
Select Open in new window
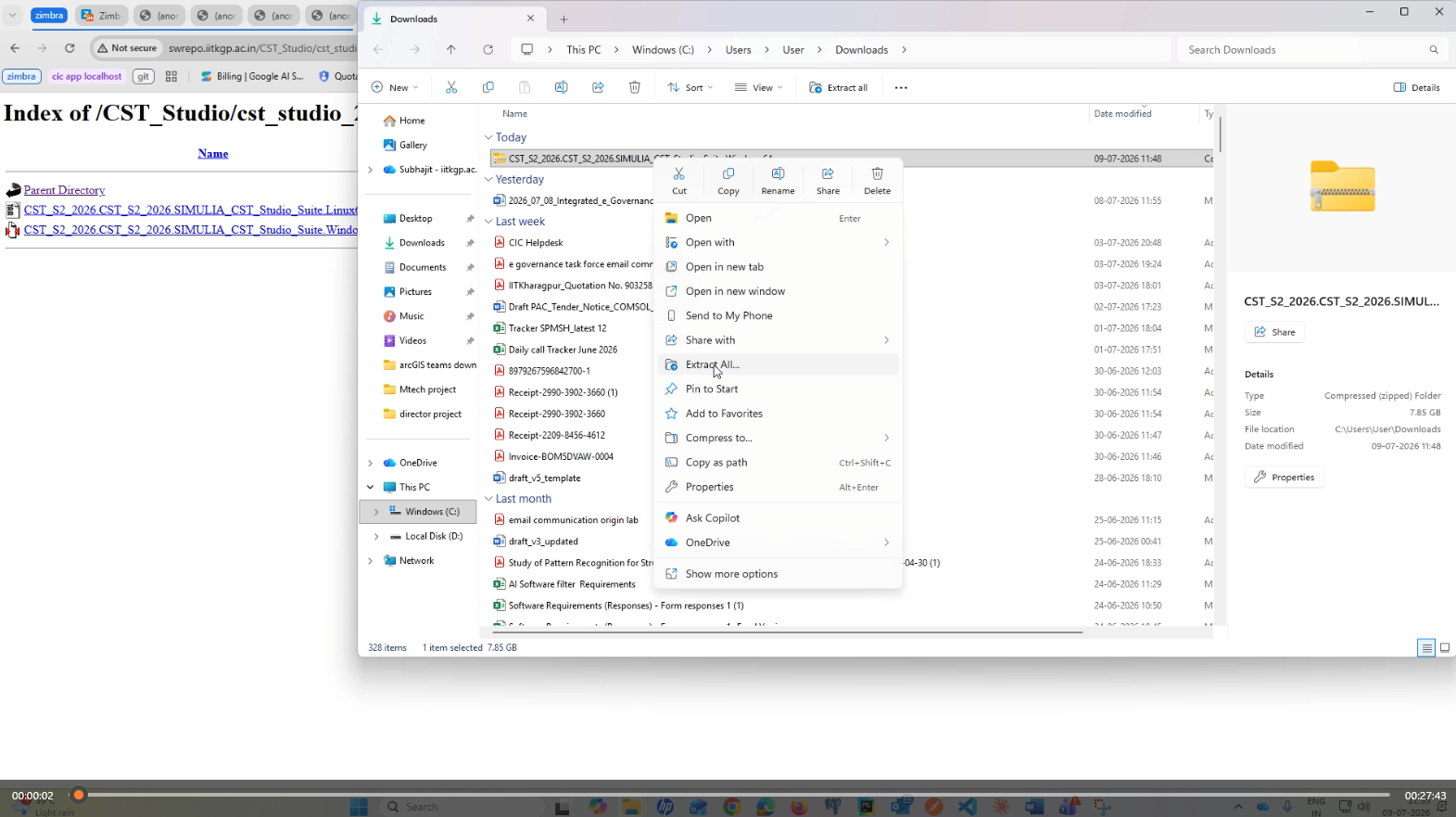point(778,291)
